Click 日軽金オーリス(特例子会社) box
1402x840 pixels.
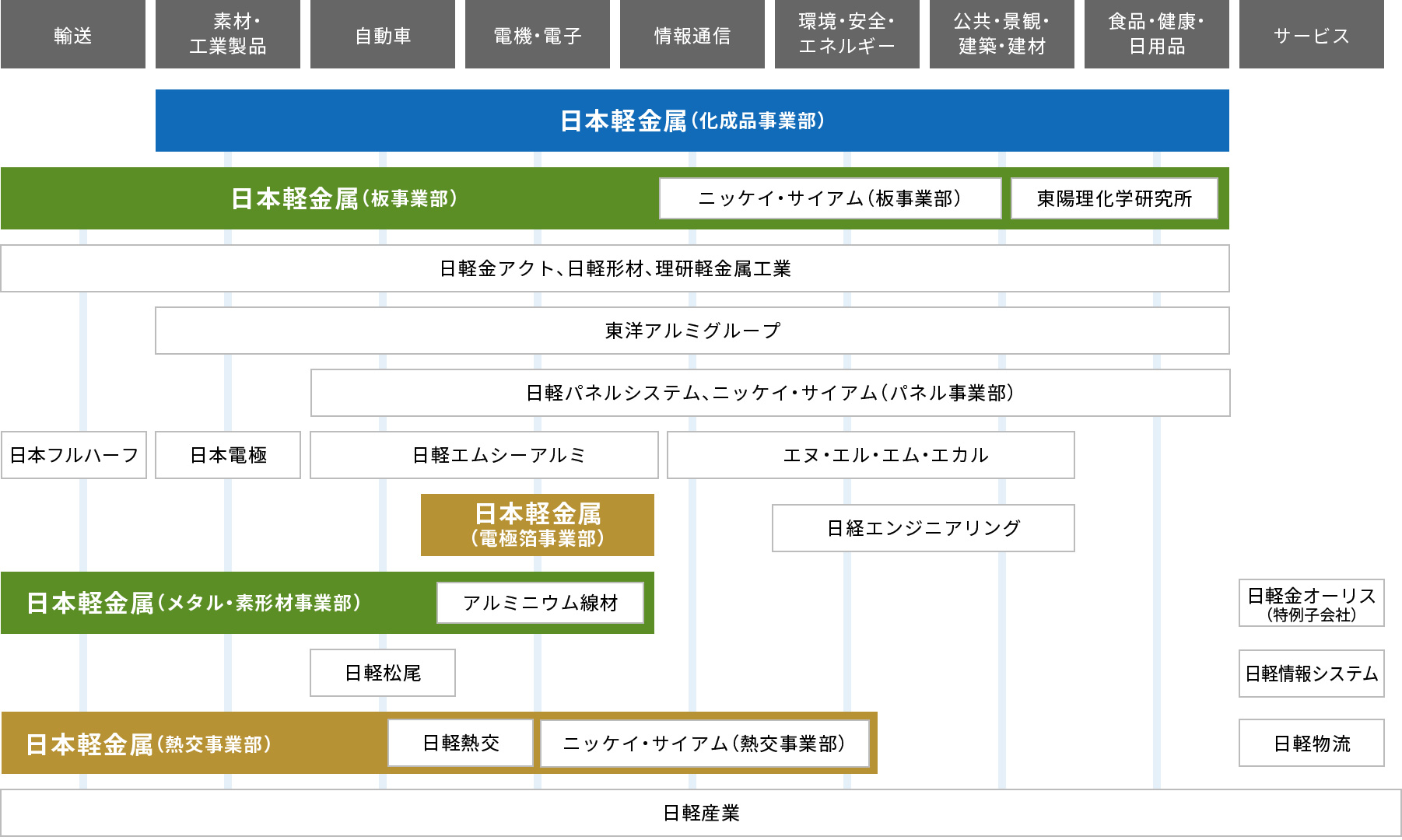(1312, 603)
